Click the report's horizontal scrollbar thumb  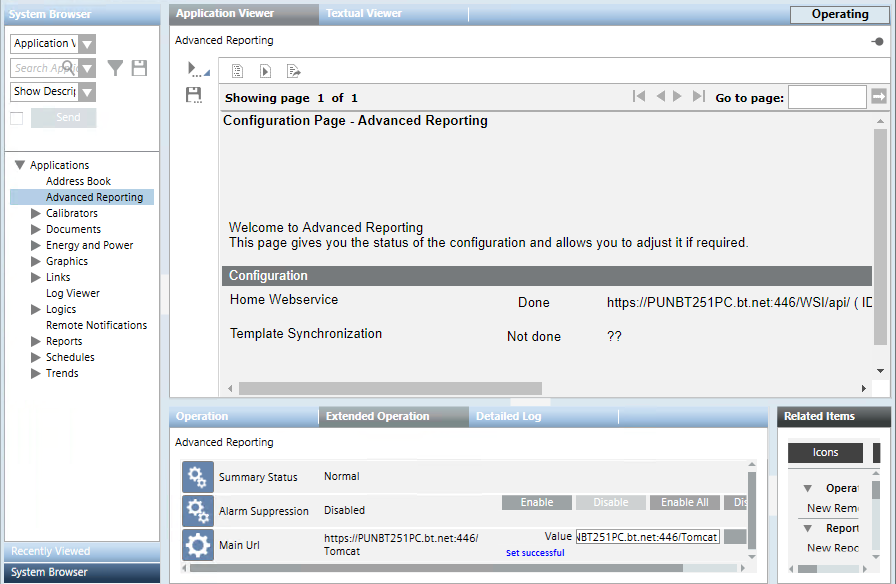pyautogui.click(x=390, y=388)
